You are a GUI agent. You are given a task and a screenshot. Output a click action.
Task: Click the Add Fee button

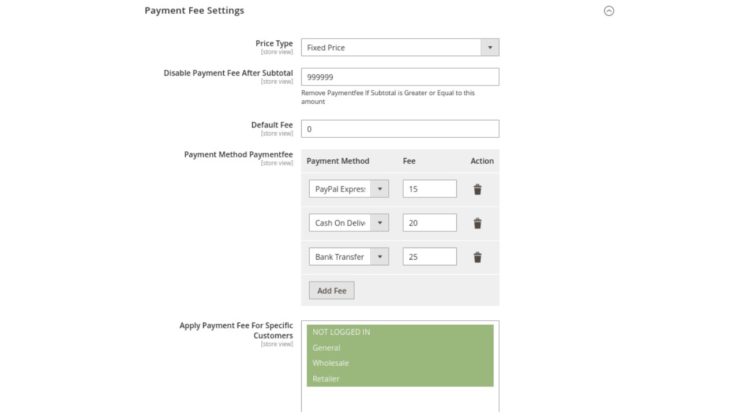click(x=332, y=291)
